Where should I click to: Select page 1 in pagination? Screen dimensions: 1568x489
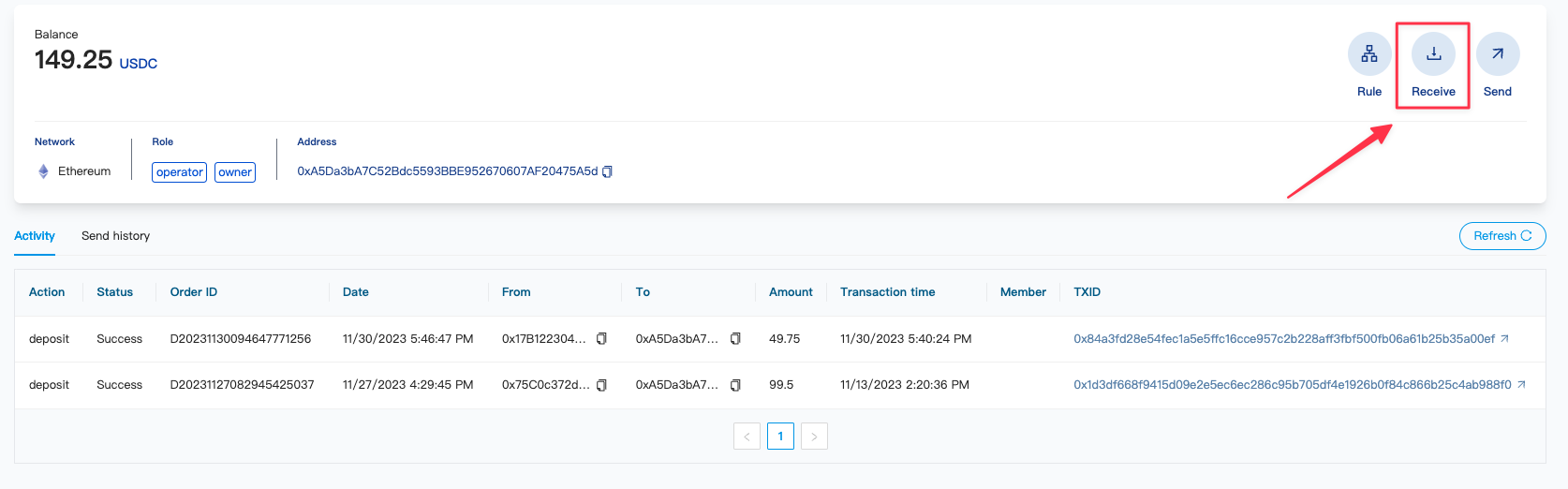click(780, 437)
